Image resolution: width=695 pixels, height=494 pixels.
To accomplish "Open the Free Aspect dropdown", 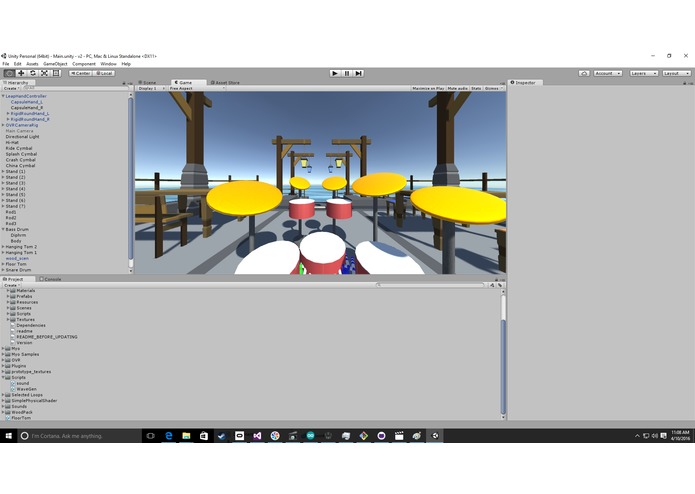I will [x=196, y=89].
